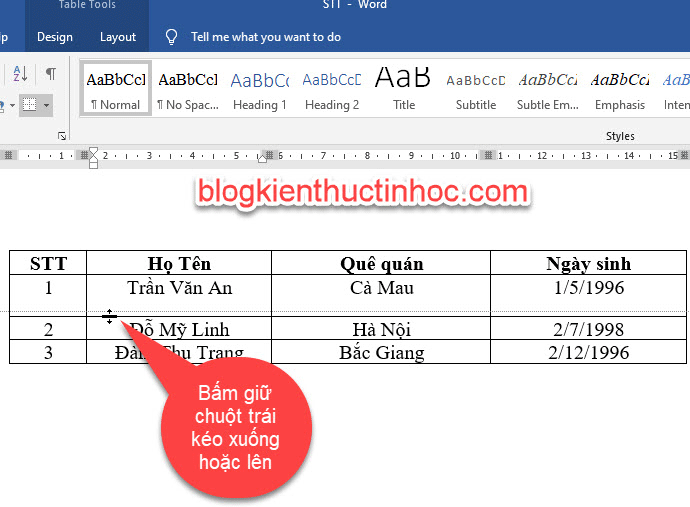Toggle Show/Hide paragraph marks
This screenshot has width=690, height=507.
click(x=51, y=73)
